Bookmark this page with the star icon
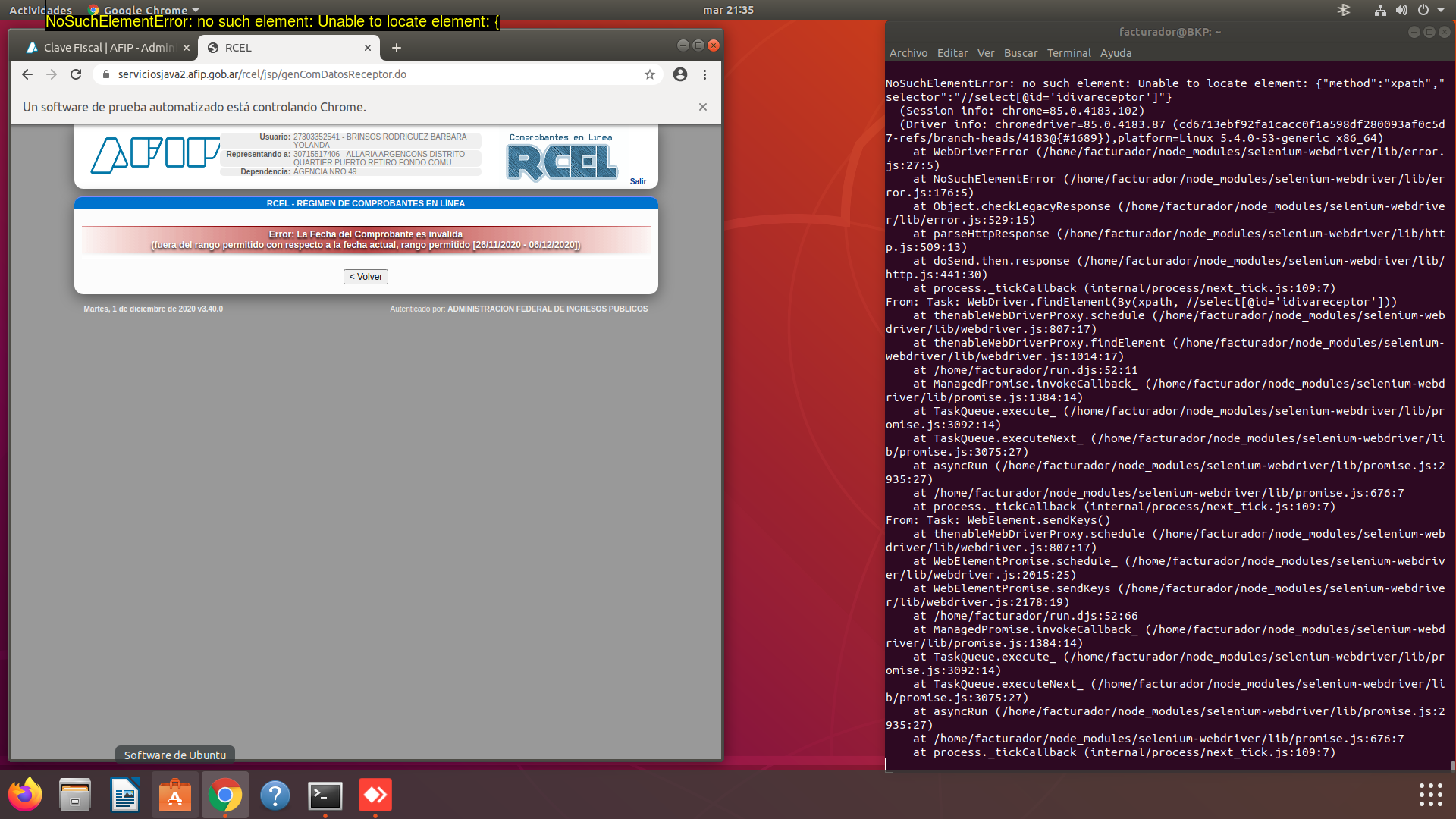Screen dimensions: 1456x819 pos(650,74)
